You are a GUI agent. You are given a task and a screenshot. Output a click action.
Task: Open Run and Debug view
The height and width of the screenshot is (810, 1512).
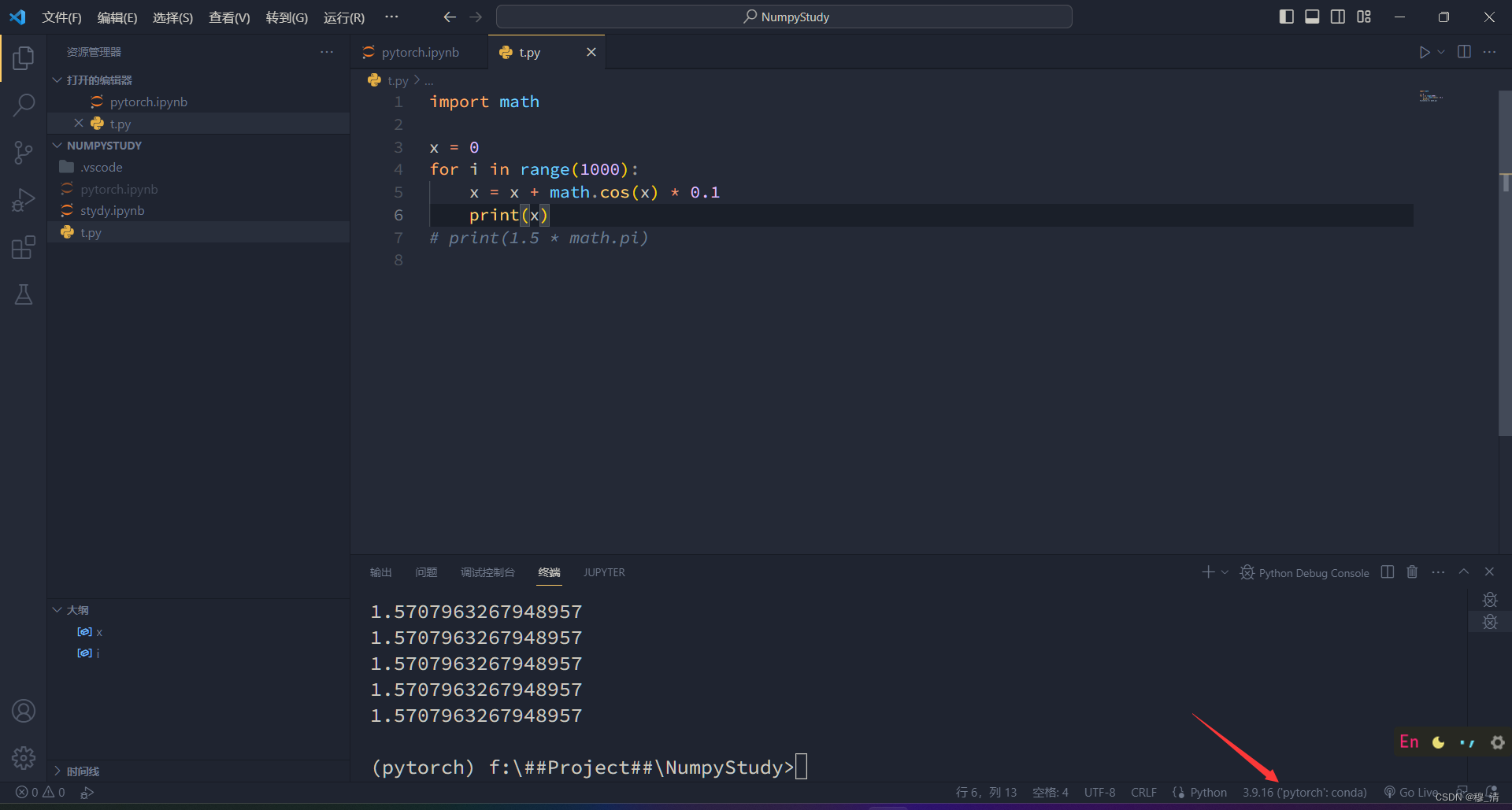click(24, 200)
